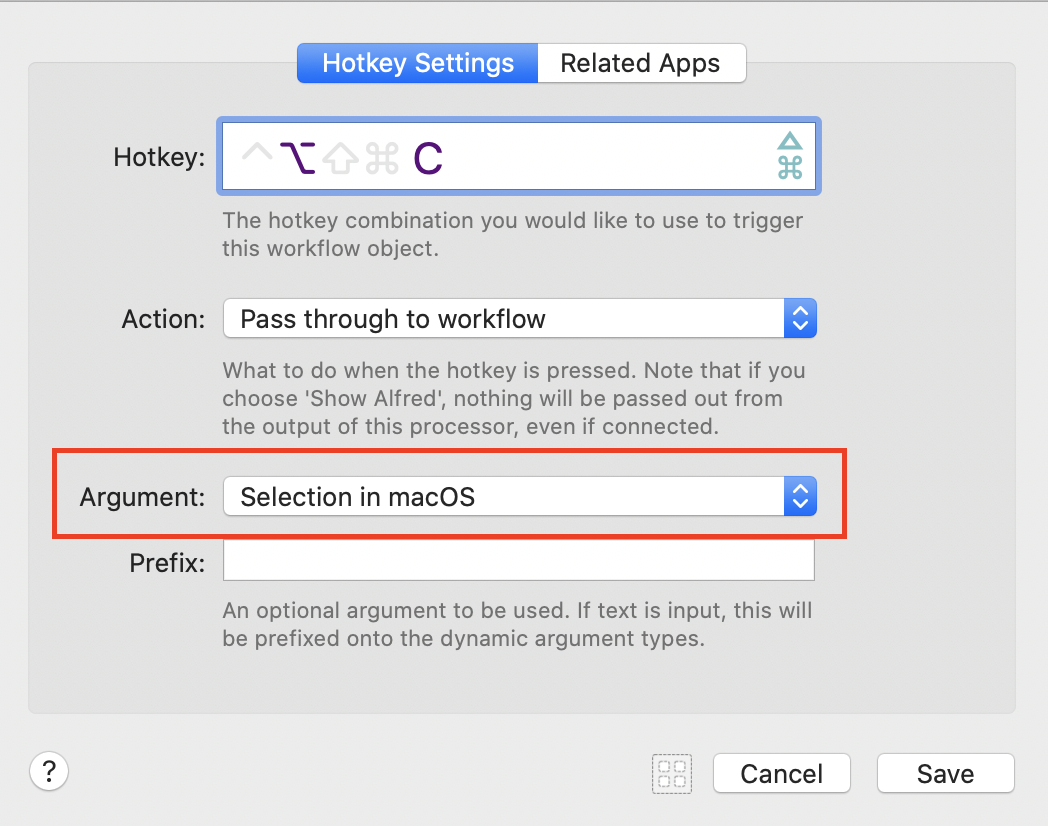
Task: Switch to the Related Apps tab
Action: tap(641, 63)
